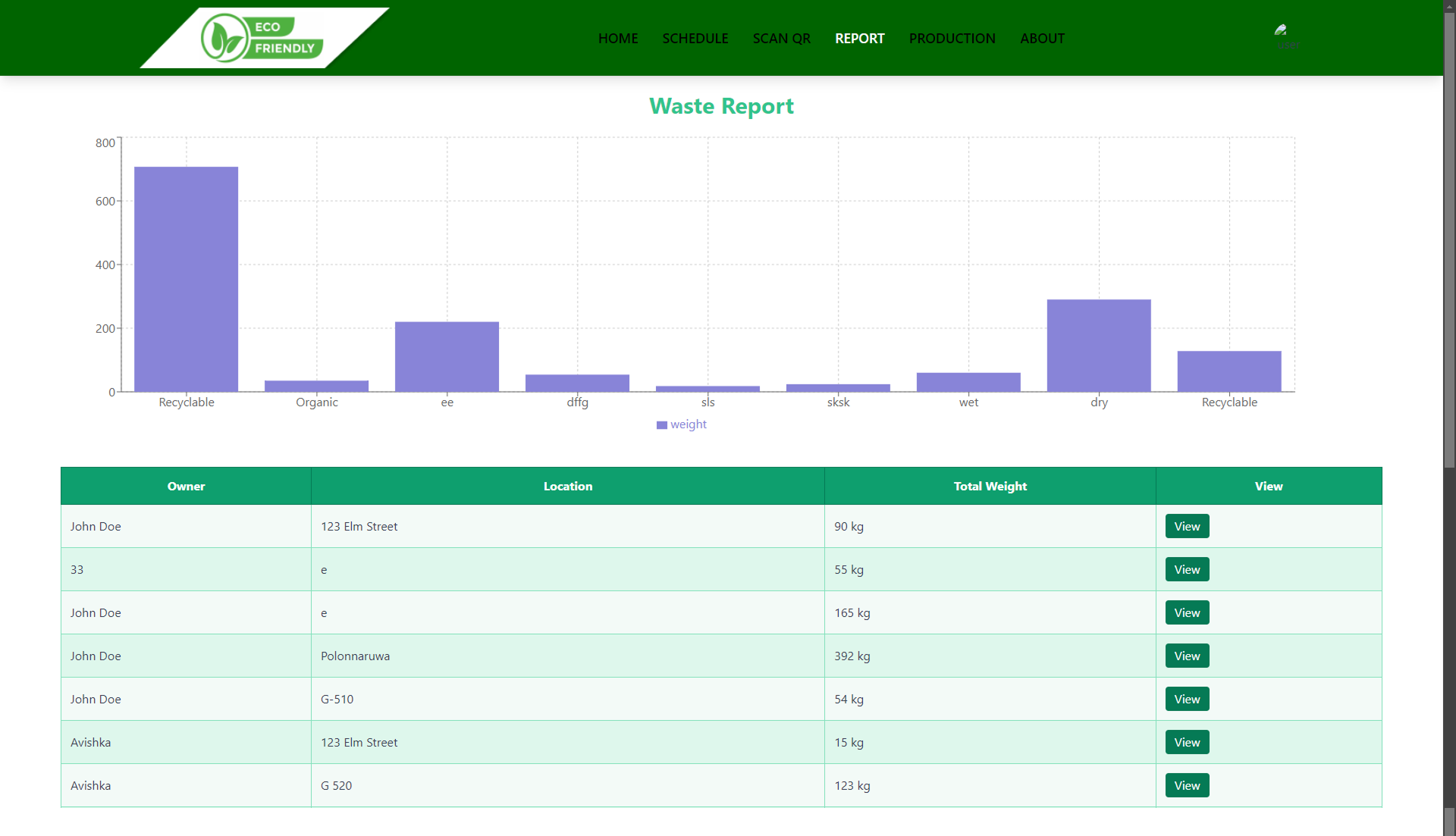View the report for owner 33
The image size is (1456, 836).
pyautogui.click(x=1186, y=569)
